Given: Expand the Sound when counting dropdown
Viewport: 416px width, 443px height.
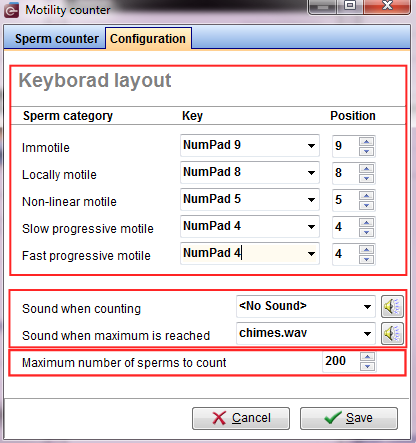Looking at the screenshot, I should tap(367, 307).
